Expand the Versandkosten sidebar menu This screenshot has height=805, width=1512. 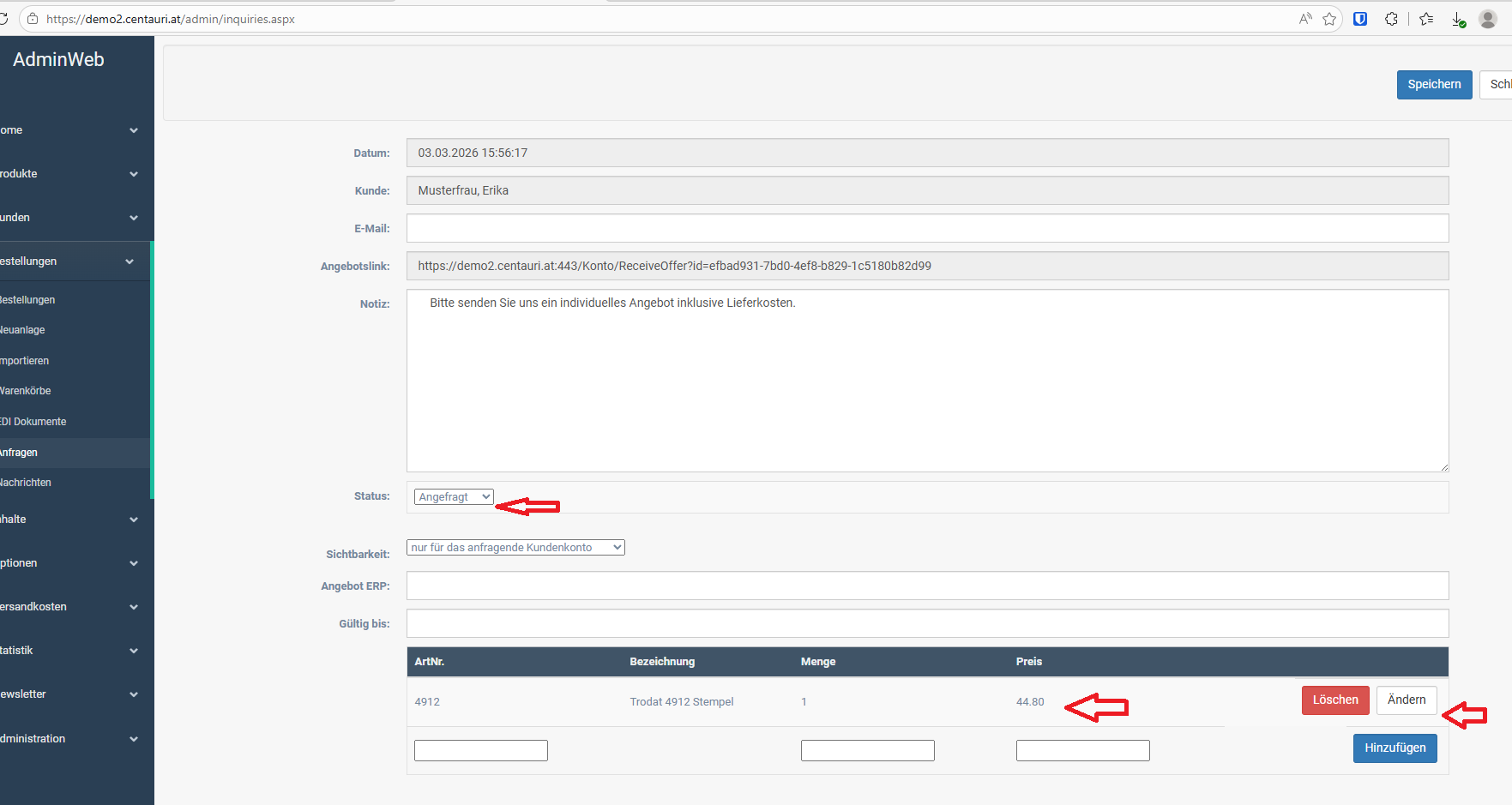click(75, 607)
